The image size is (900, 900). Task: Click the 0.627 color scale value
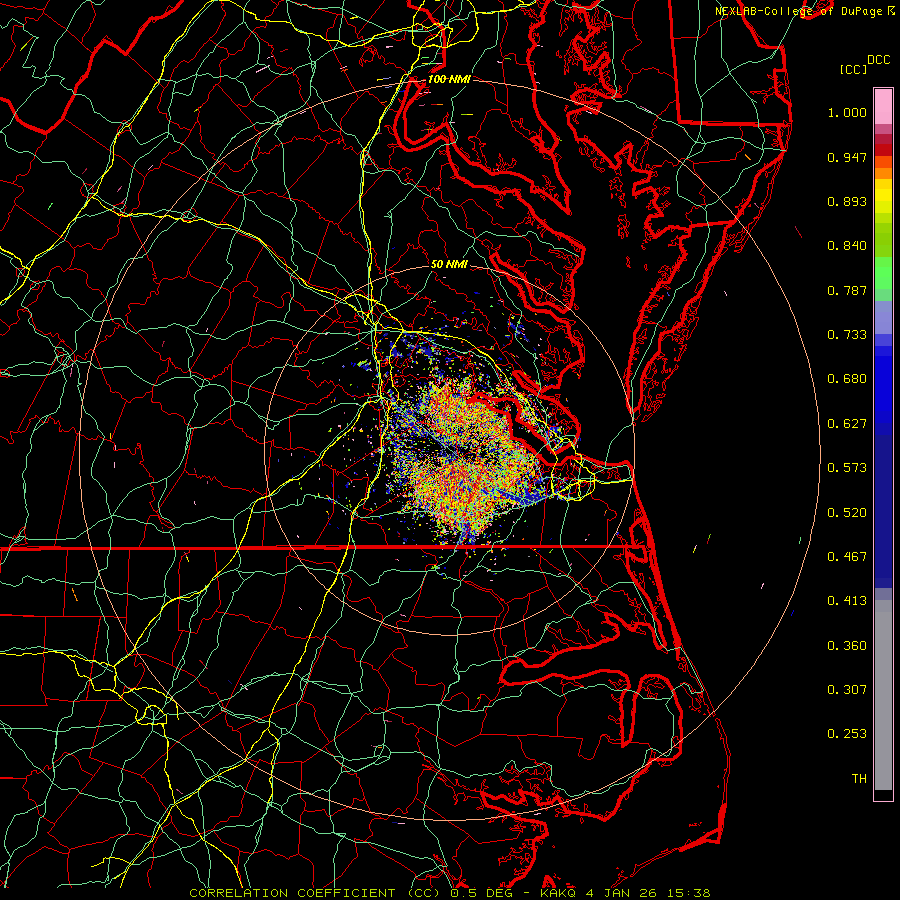(x=847, y=424)
